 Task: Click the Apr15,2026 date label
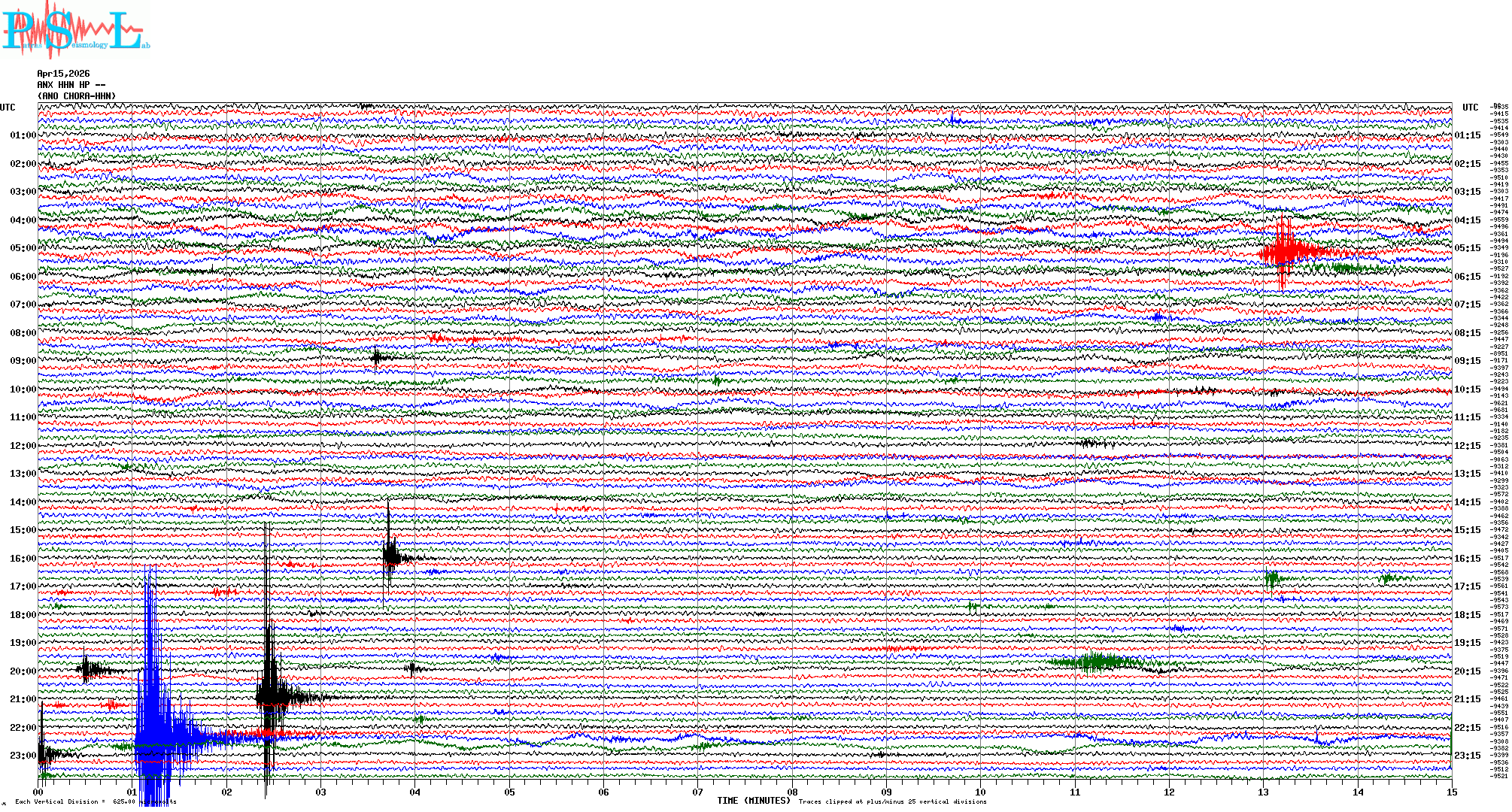(x=63, y=74)
